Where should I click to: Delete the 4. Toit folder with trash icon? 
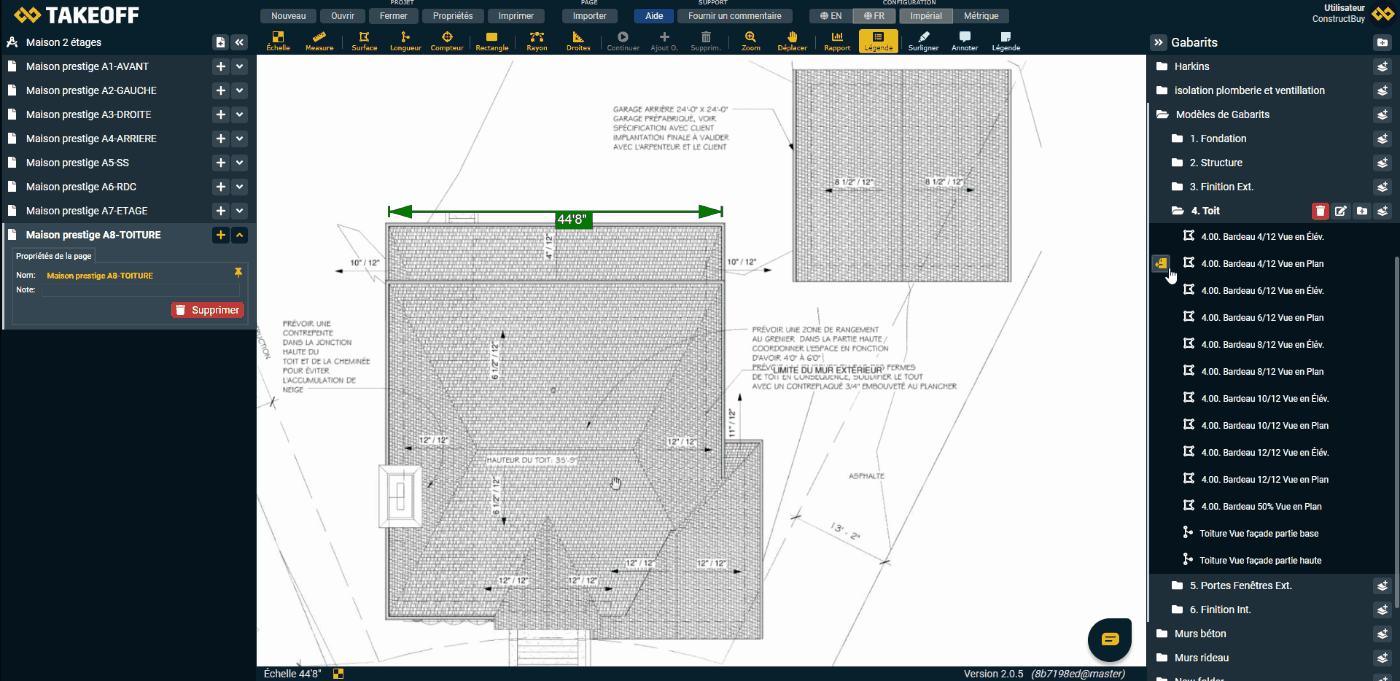[1320, 211]
